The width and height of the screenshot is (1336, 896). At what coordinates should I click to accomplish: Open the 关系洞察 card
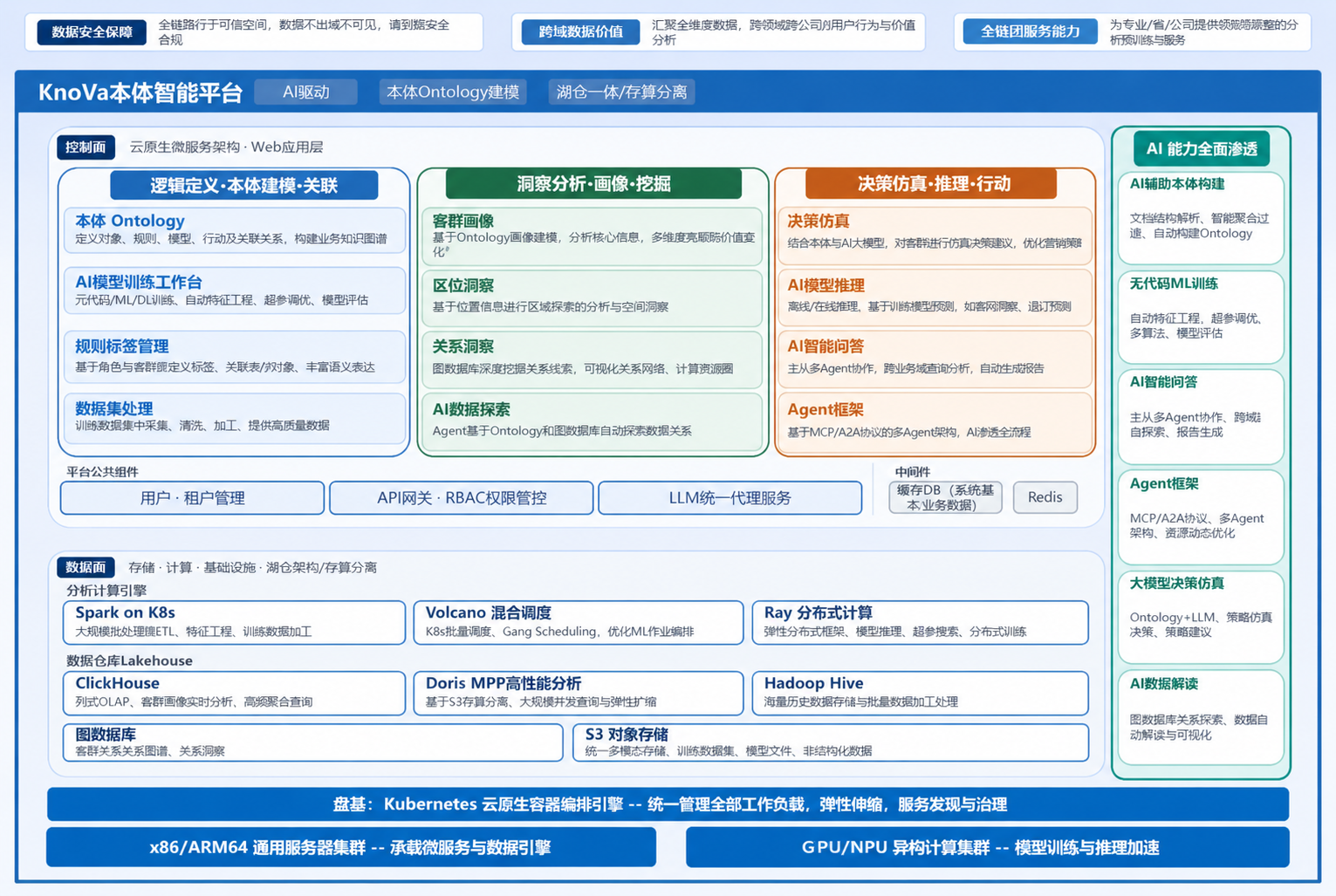(592, 359)
